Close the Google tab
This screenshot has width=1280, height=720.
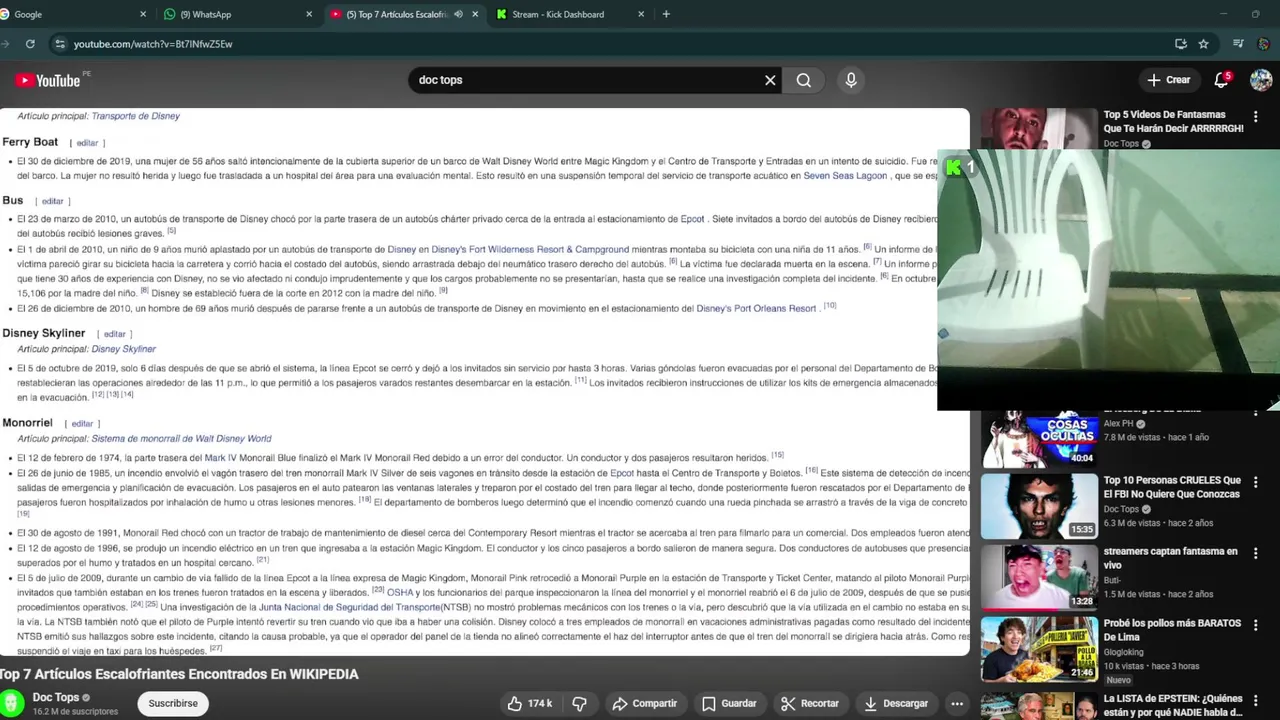(x=143, y=14)
